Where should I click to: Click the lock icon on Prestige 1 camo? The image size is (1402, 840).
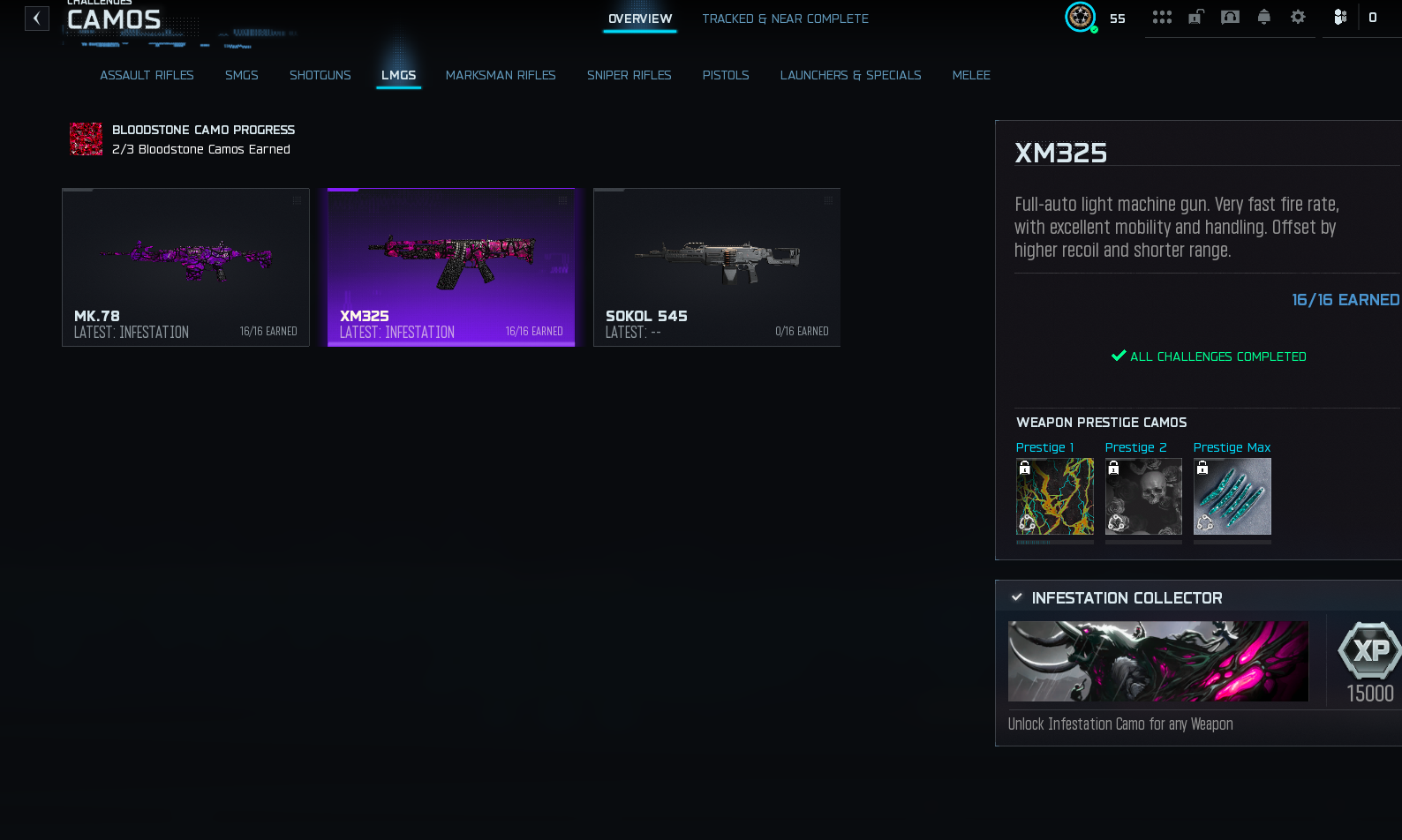click(x=1025, y=468)
